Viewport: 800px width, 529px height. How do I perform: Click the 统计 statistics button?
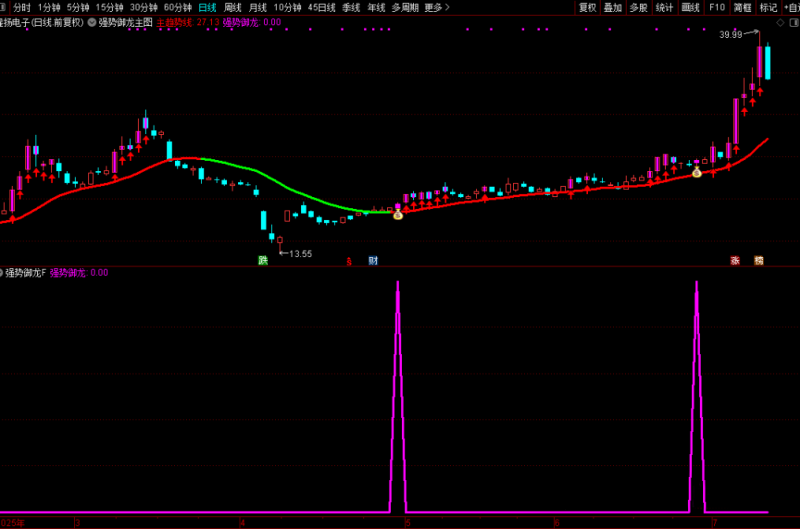[x=664, y=7]
